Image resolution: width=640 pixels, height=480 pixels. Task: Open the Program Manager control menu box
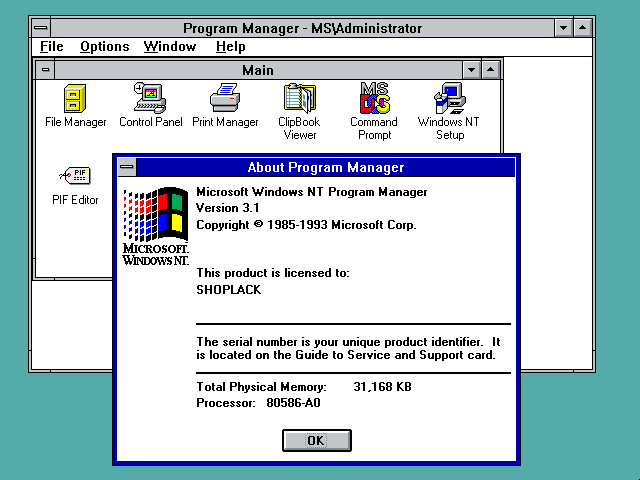pos(41,28)
